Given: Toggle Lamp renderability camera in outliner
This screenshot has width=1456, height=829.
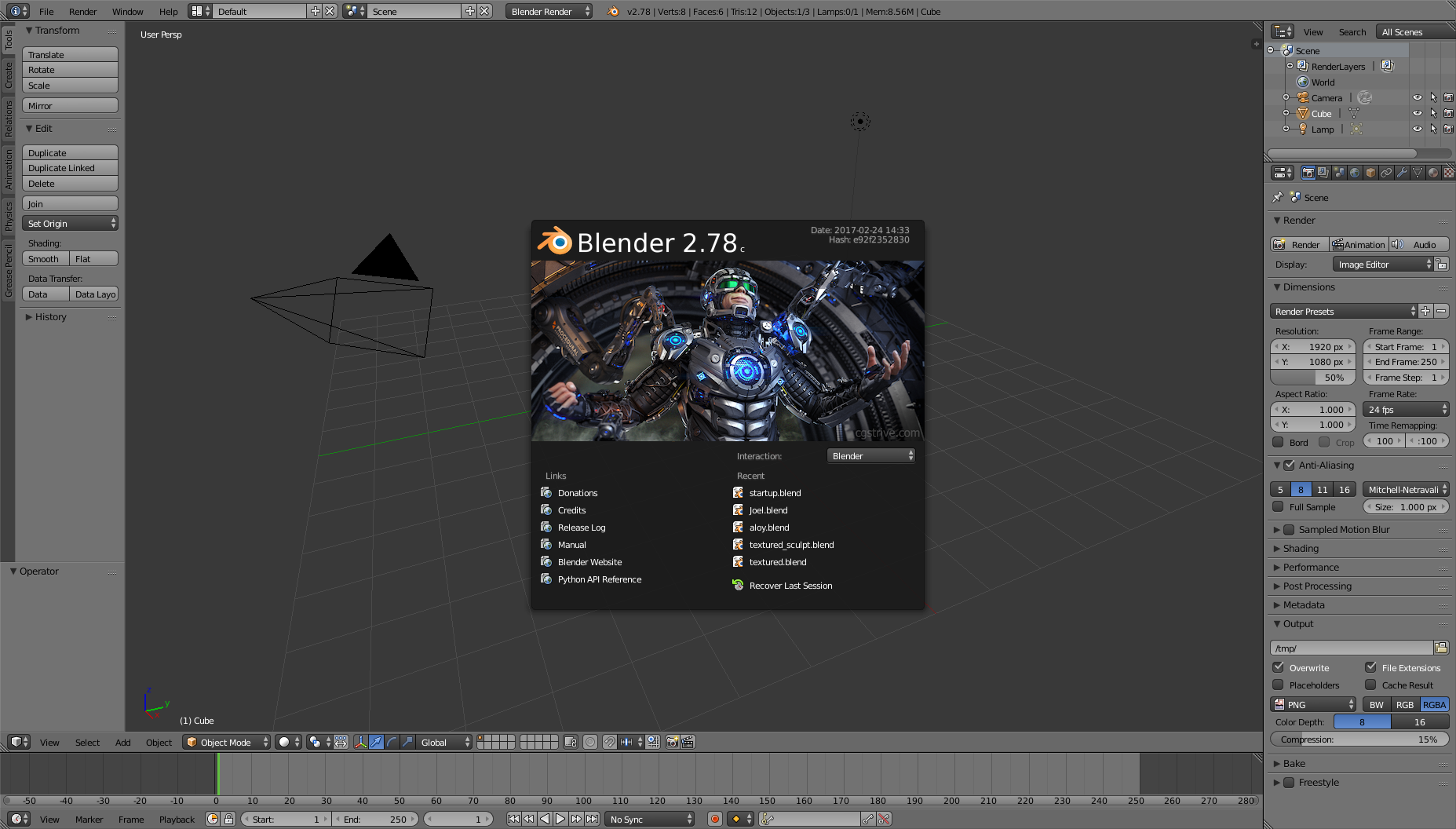Looking at the screenshot, I should 1448,129.
